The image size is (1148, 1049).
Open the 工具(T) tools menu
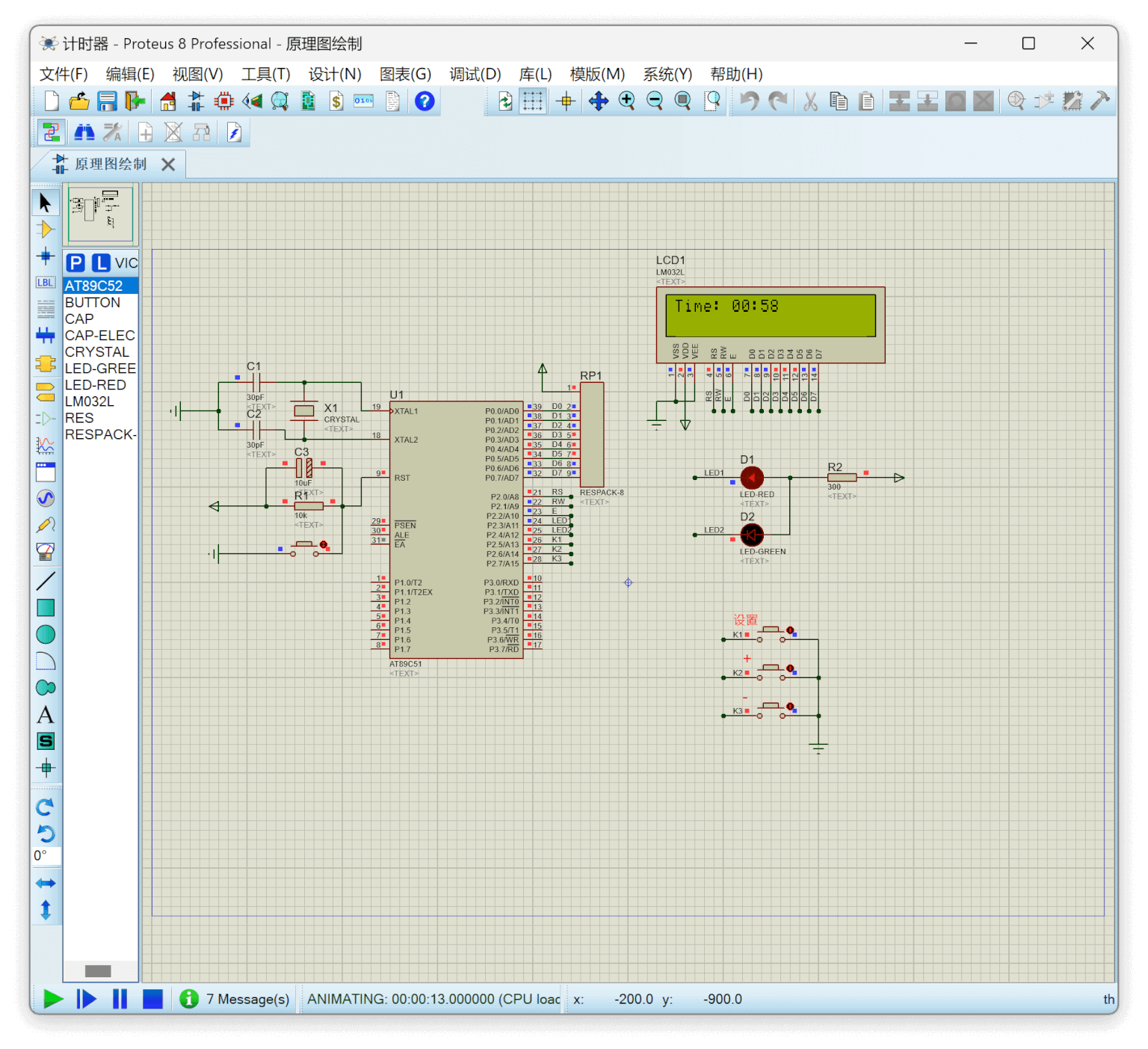[265, 74]
